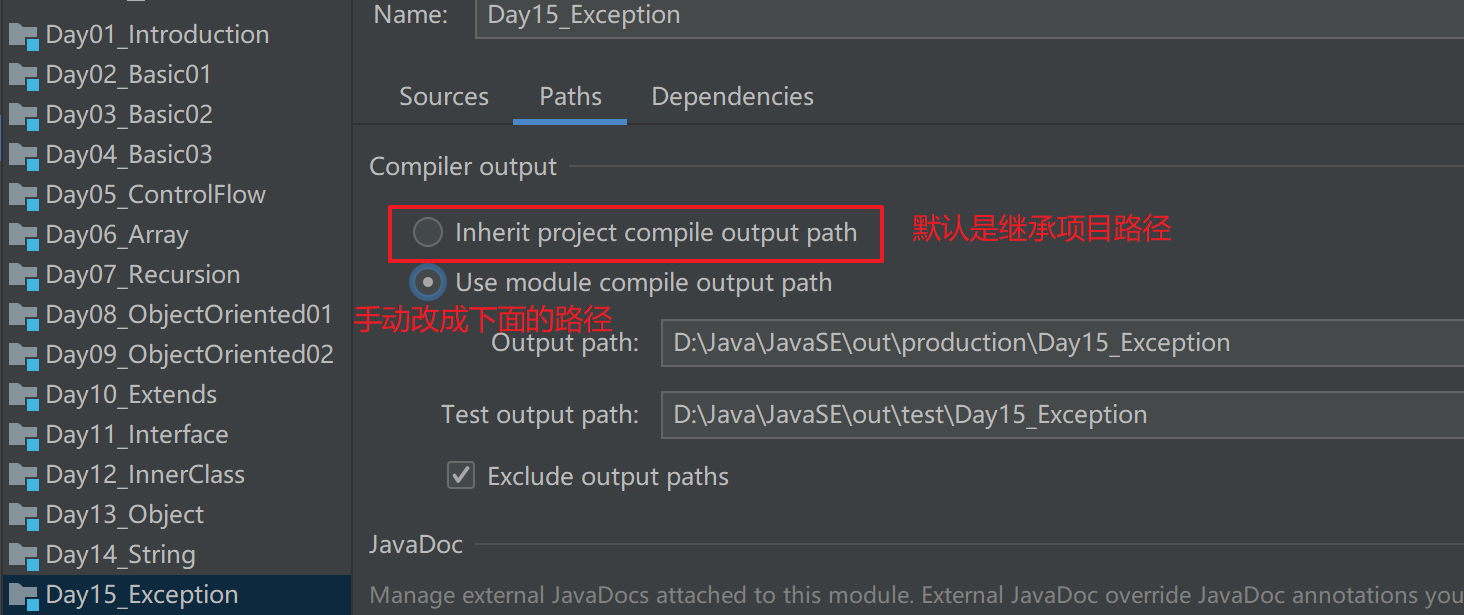
Task: Select the Day04_Basic03 module name
Action: pyautogui.click(x=129, y=155)
